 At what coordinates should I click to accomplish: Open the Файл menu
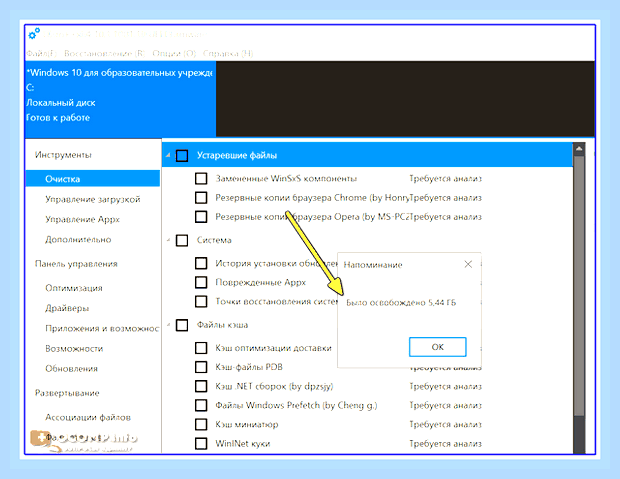click(x=42, y=53)
